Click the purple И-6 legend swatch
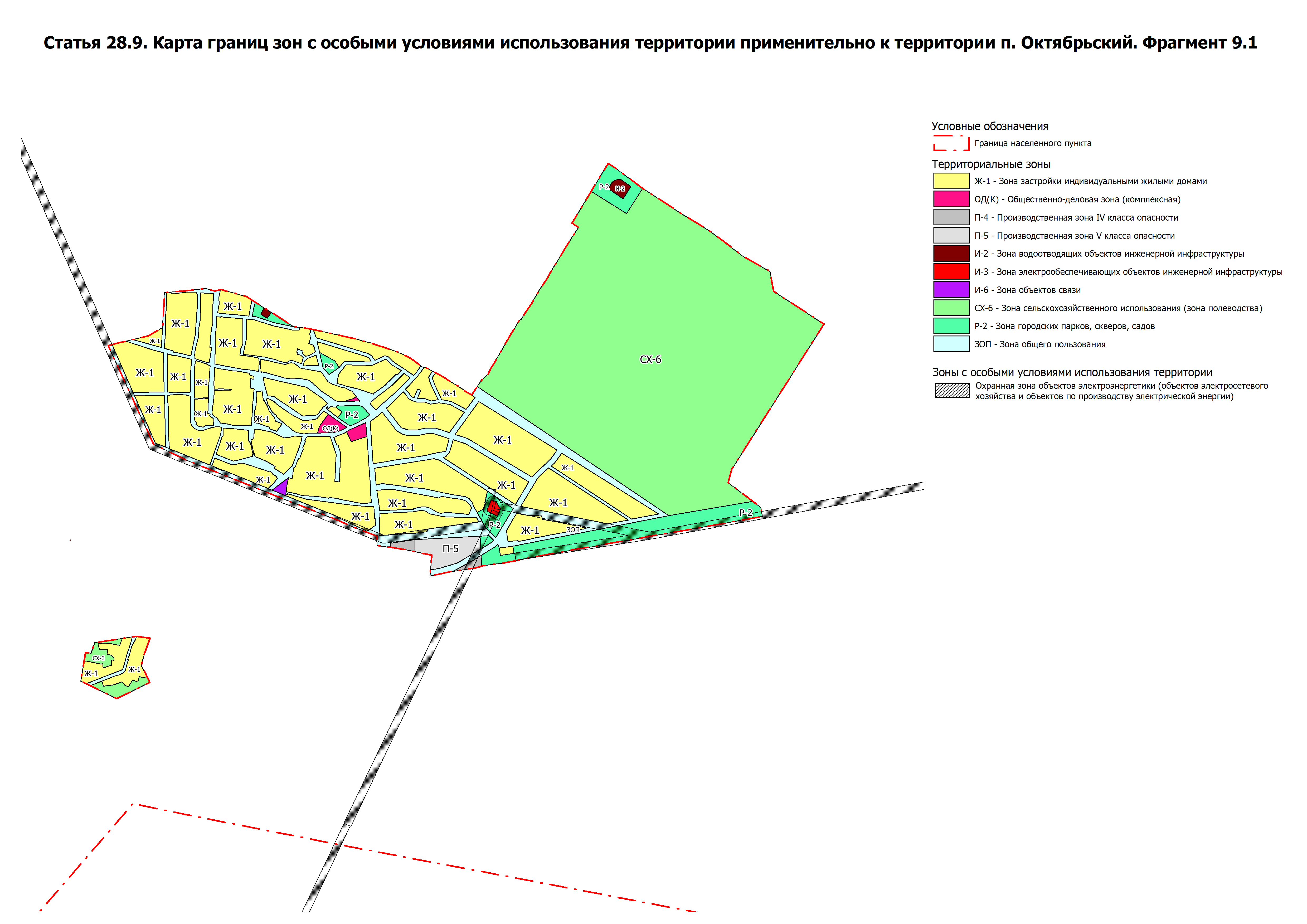Screen dimensions: 1307x924 point(951,290)
